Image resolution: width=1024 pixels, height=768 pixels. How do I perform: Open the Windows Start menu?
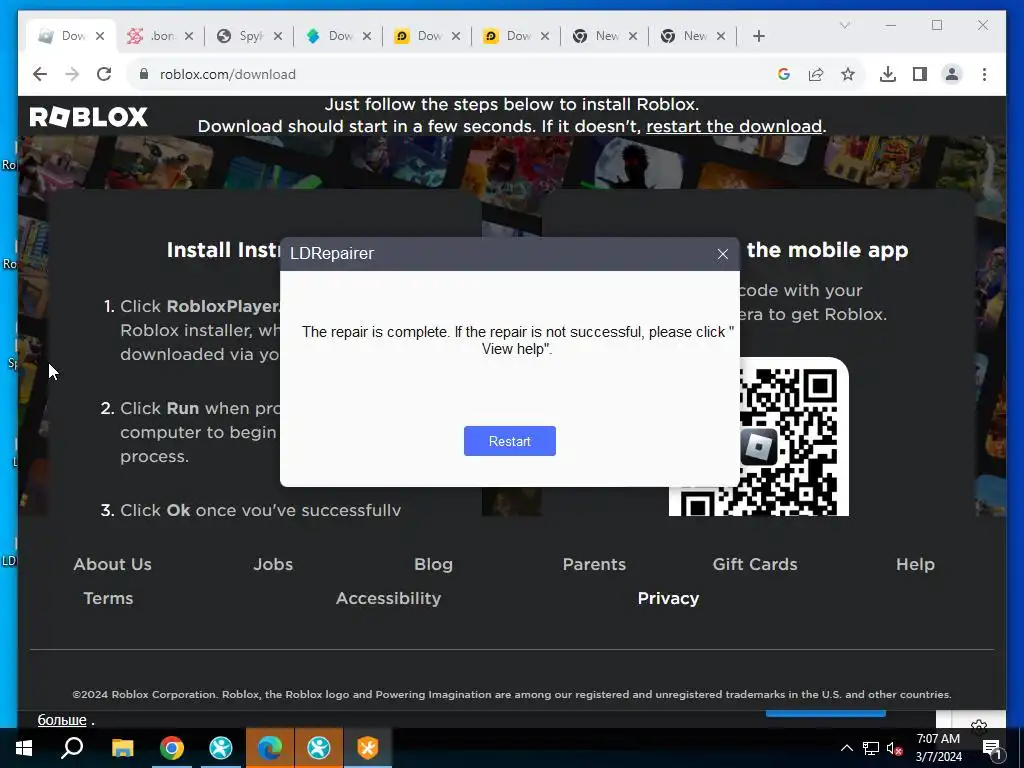[24, 748]
